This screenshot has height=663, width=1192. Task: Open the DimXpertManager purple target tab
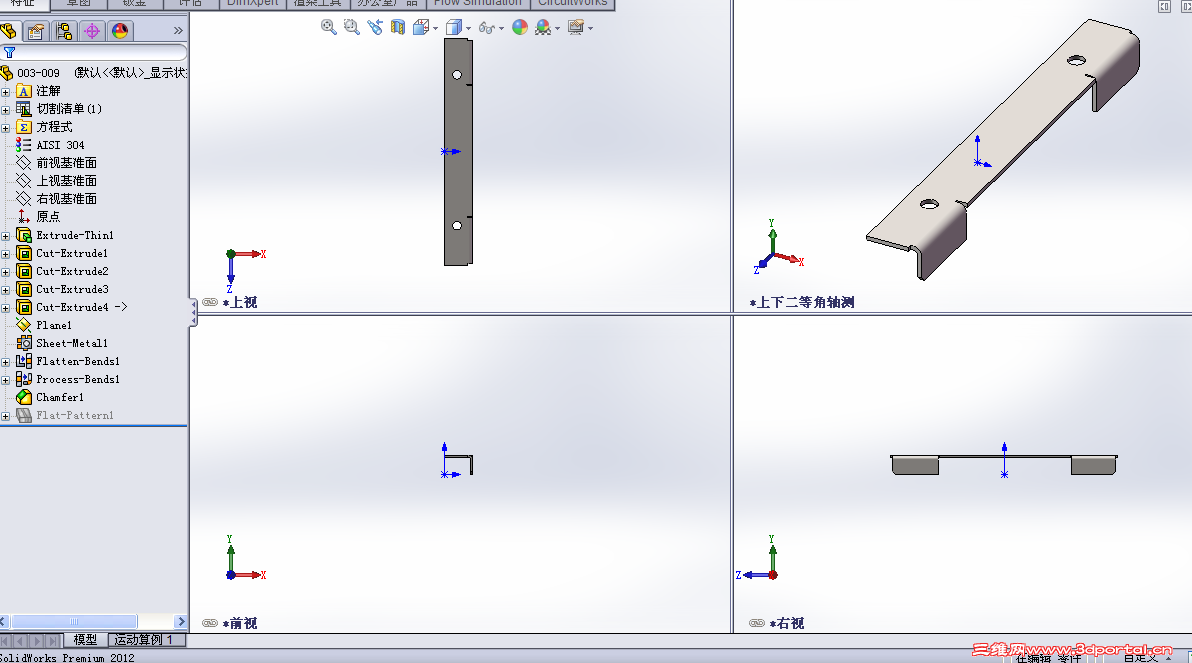91,30
